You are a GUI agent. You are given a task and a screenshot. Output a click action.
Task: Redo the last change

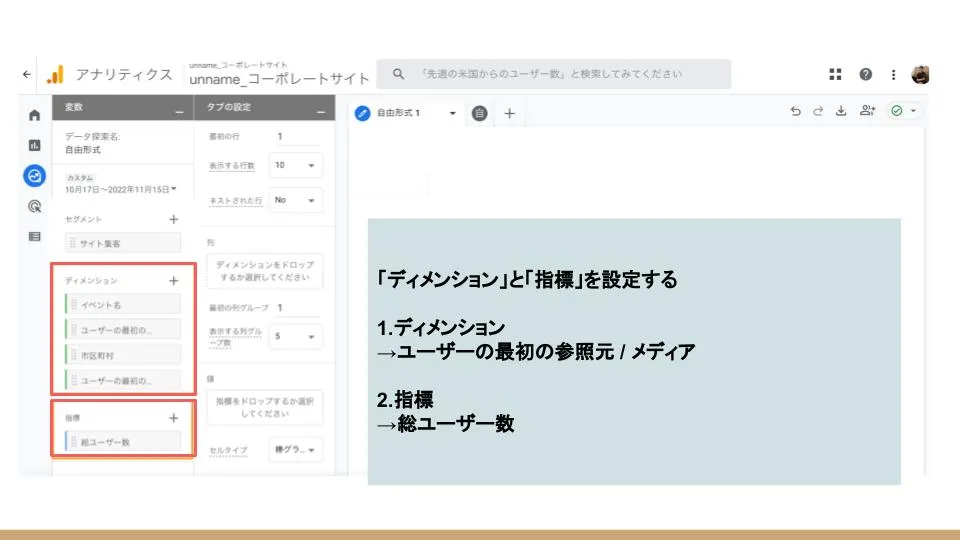(x=818, y=111)
